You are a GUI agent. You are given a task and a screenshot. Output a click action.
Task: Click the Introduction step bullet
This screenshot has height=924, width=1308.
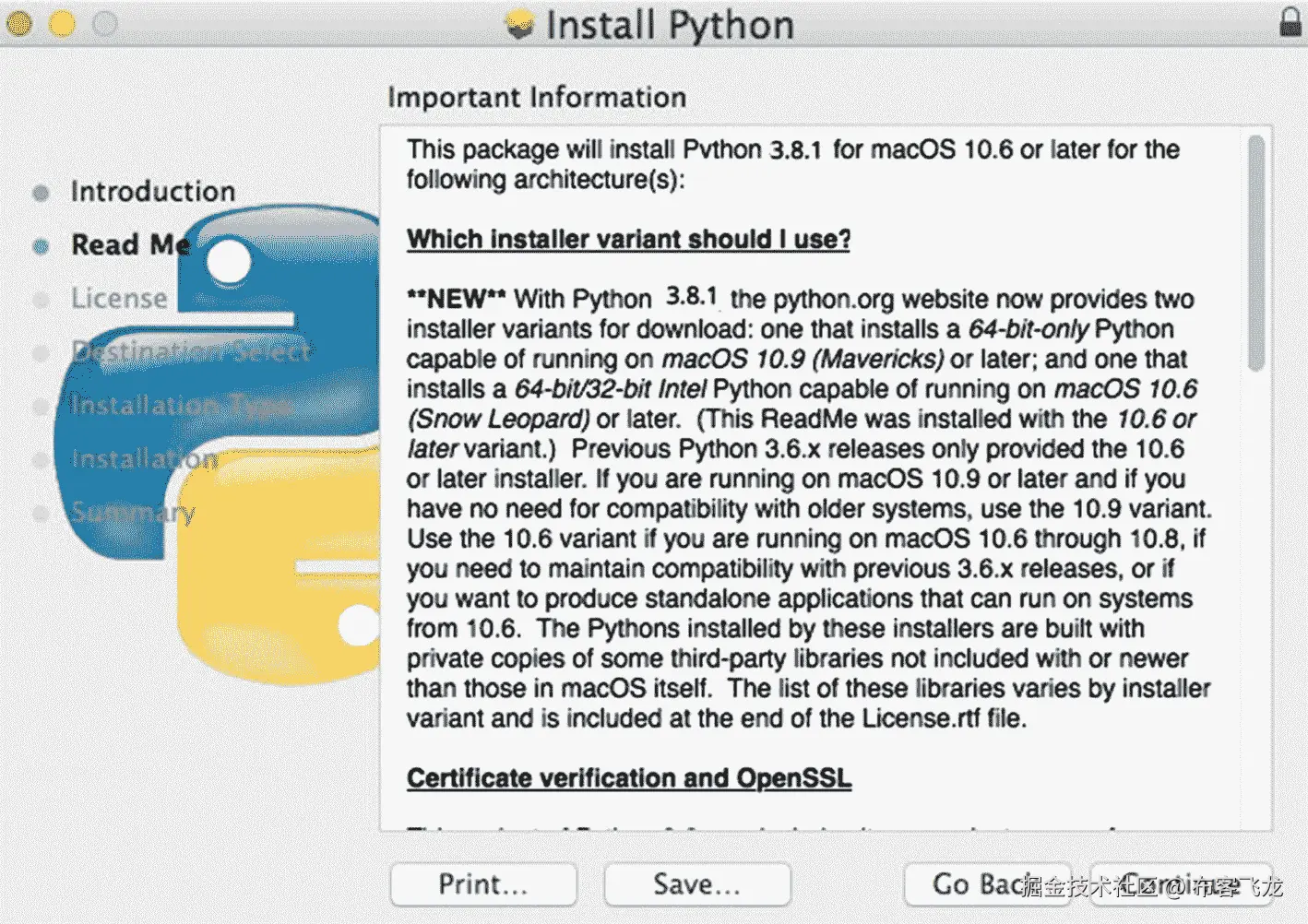[x=42, y=191]
